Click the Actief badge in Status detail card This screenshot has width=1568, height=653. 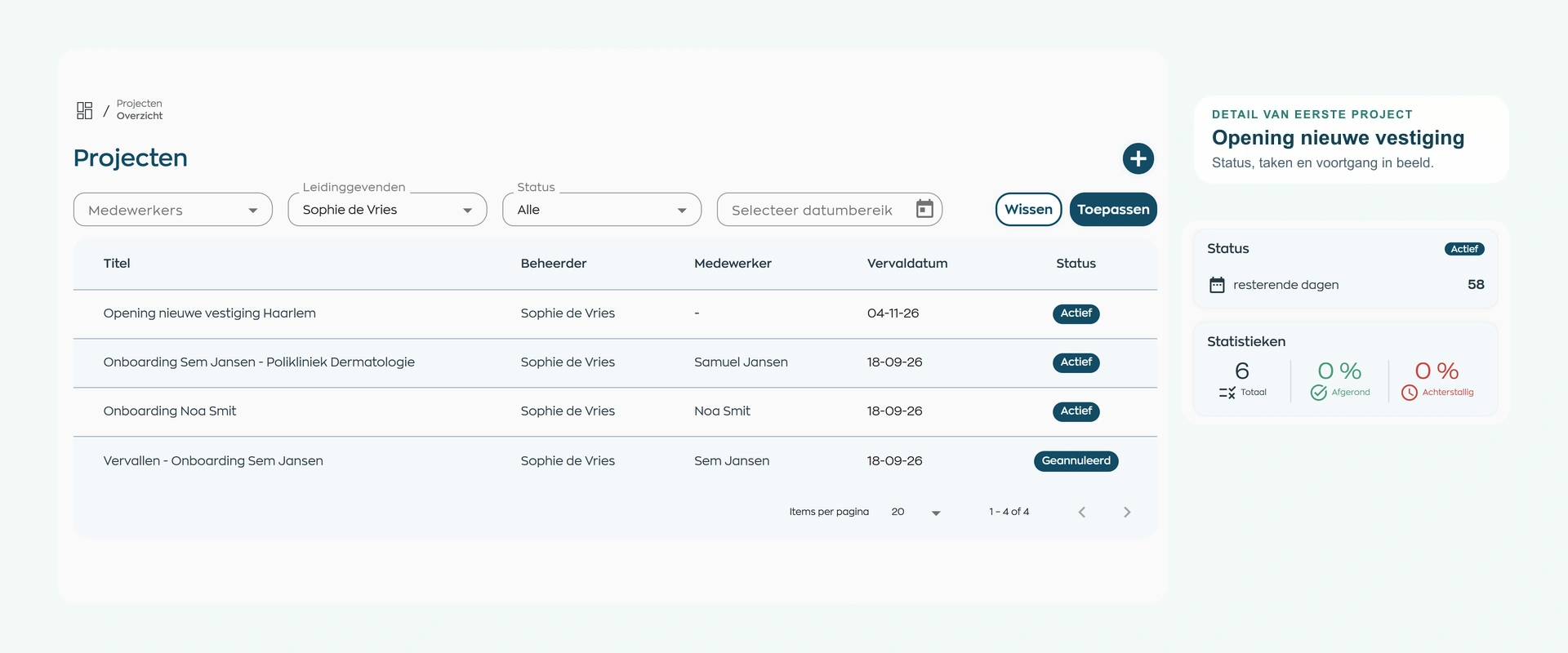click(x=1464, y=249)
